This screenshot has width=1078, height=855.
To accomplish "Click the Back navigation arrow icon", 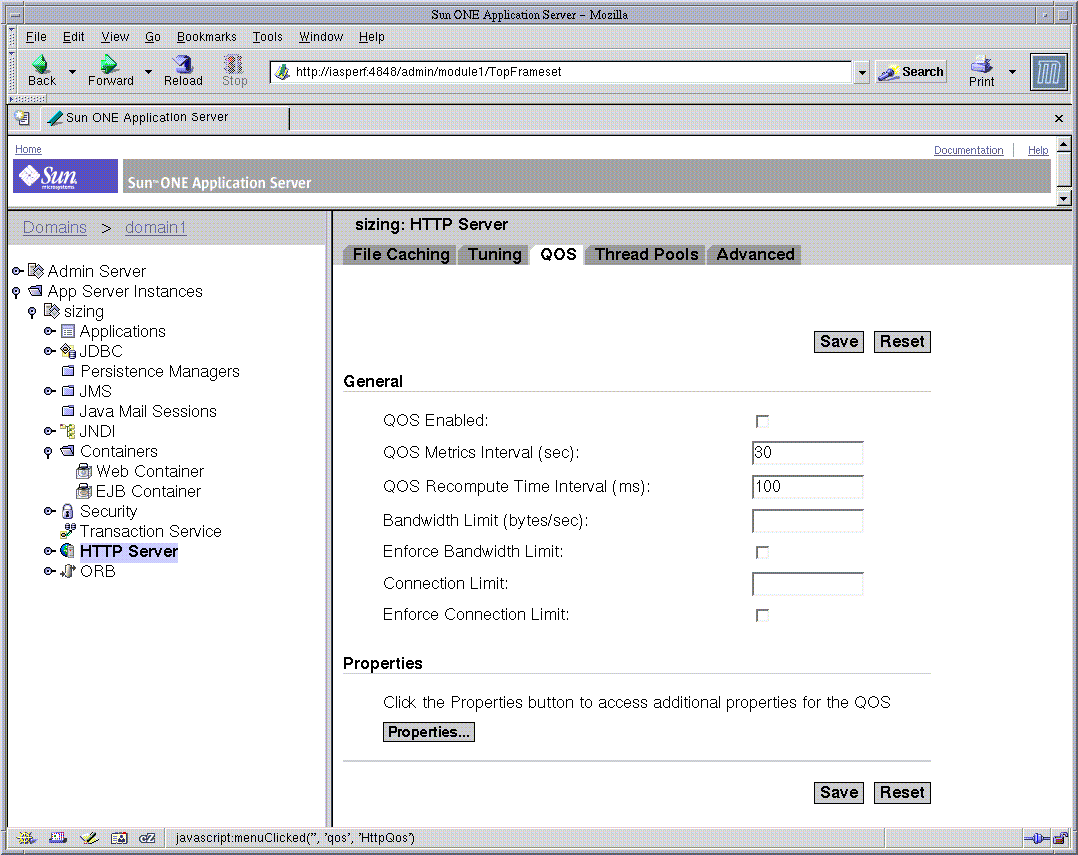I will point(41,64).
